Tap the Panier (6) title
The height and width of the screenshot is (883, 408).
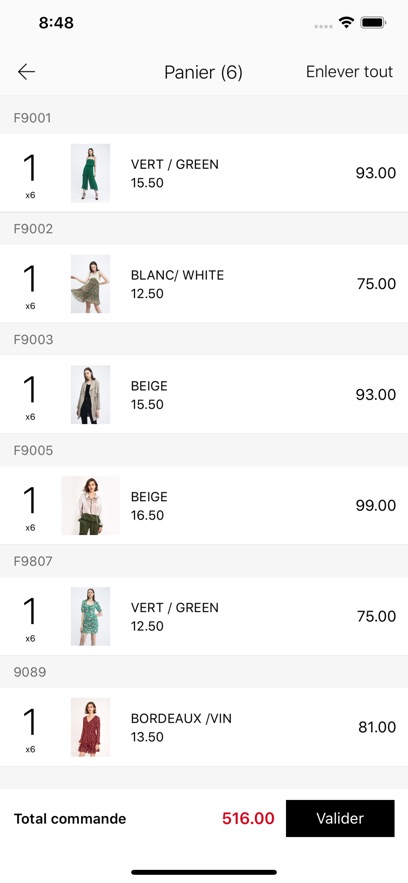click(x=203, y=73)
